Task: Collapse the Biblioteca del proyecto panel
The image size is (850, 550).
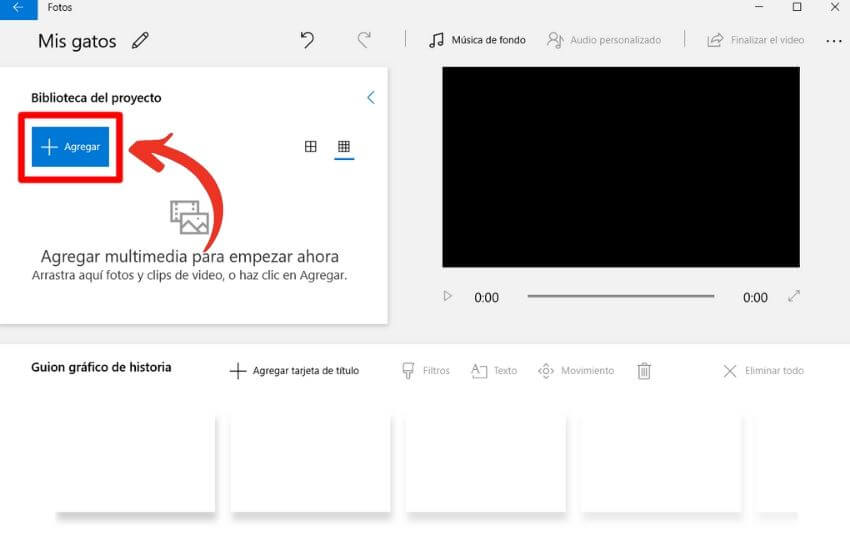Action: point(371,98)
